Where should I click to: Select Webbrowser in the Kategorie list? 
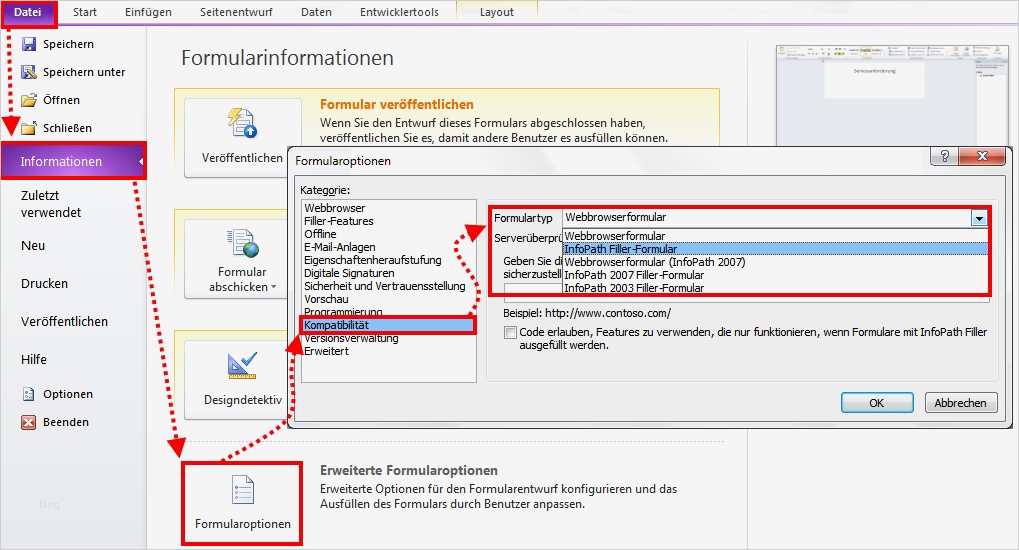coord(389,208)
